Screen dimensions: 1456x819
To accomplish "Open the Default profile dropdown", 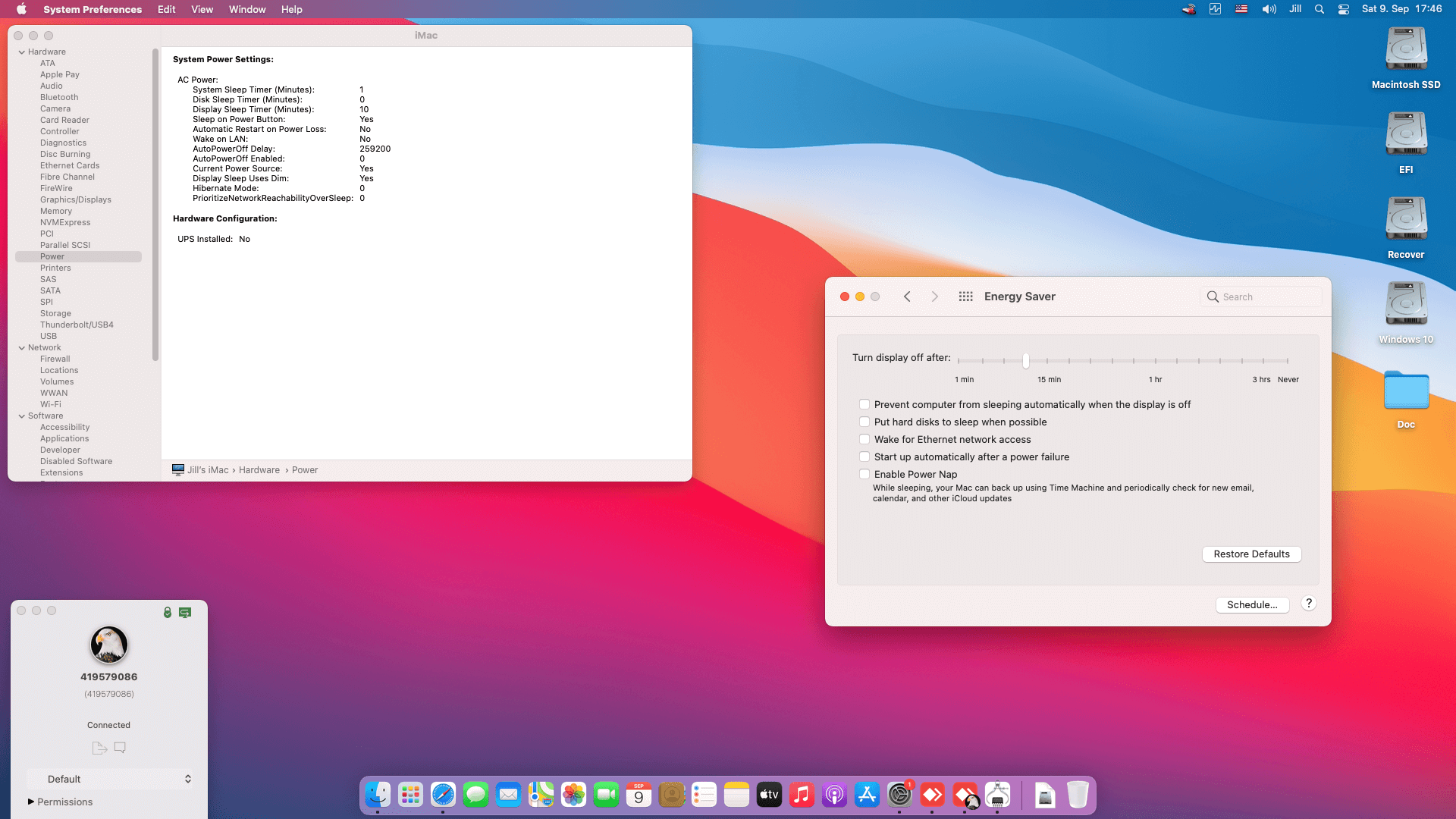I will [x=109, y=779].
